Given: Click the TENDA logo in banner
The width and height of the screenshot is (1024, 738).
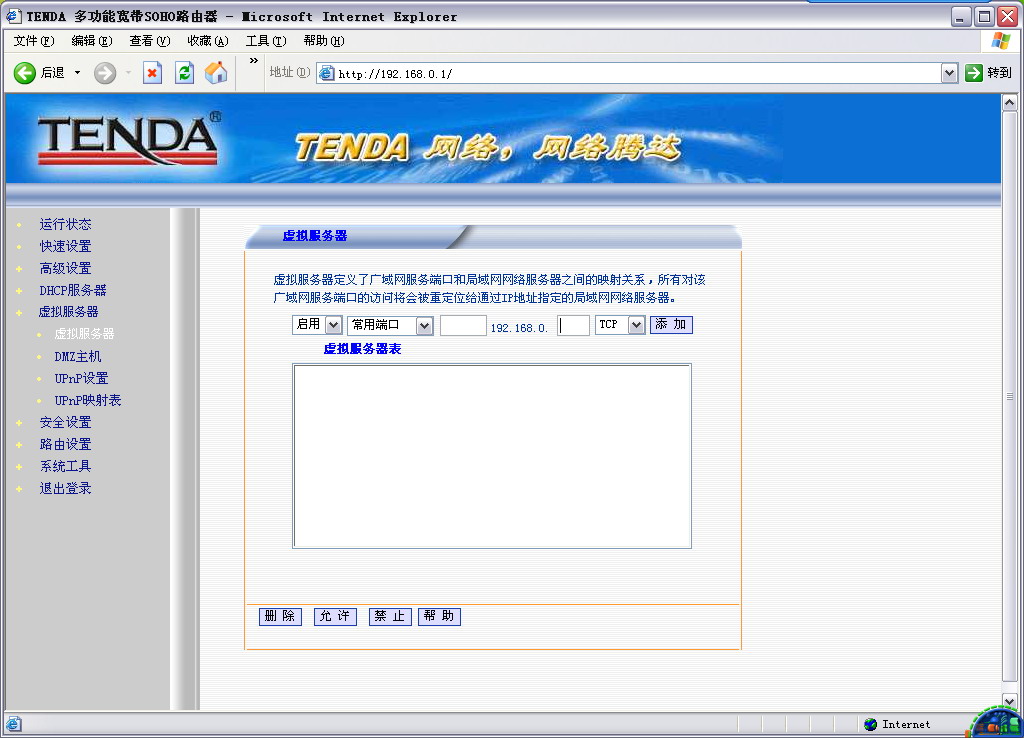Looking at the screenshot, I should [x=129, y=139].
